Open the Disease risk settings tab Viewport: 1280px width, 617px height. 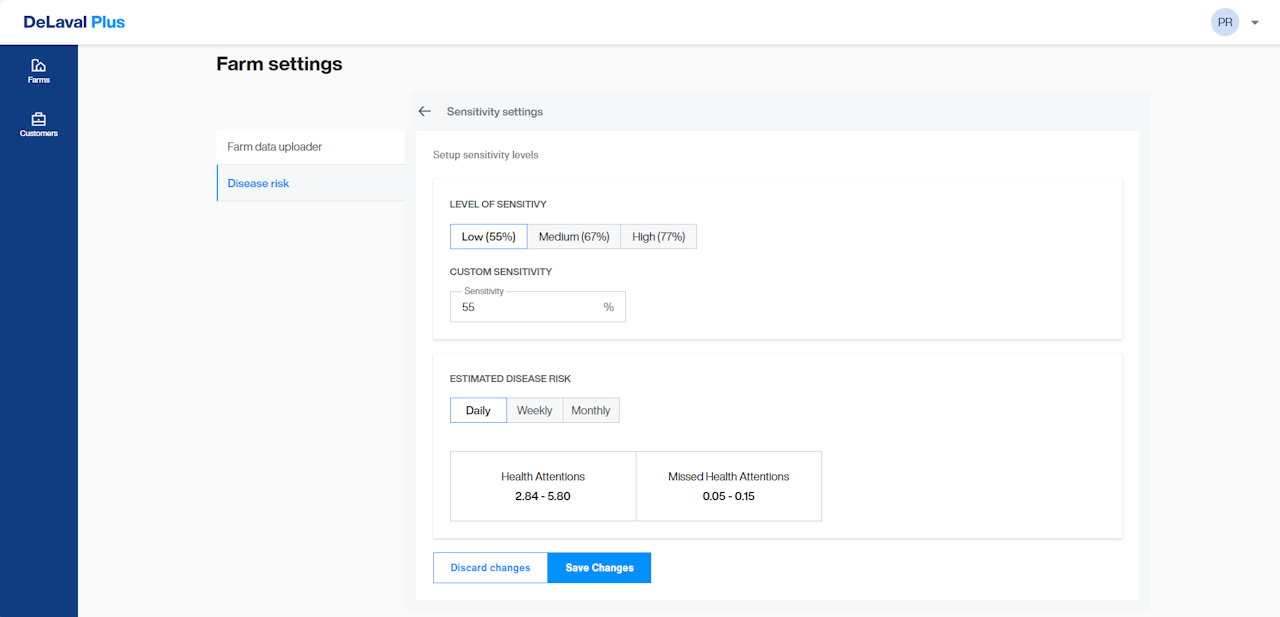point(259,184)
